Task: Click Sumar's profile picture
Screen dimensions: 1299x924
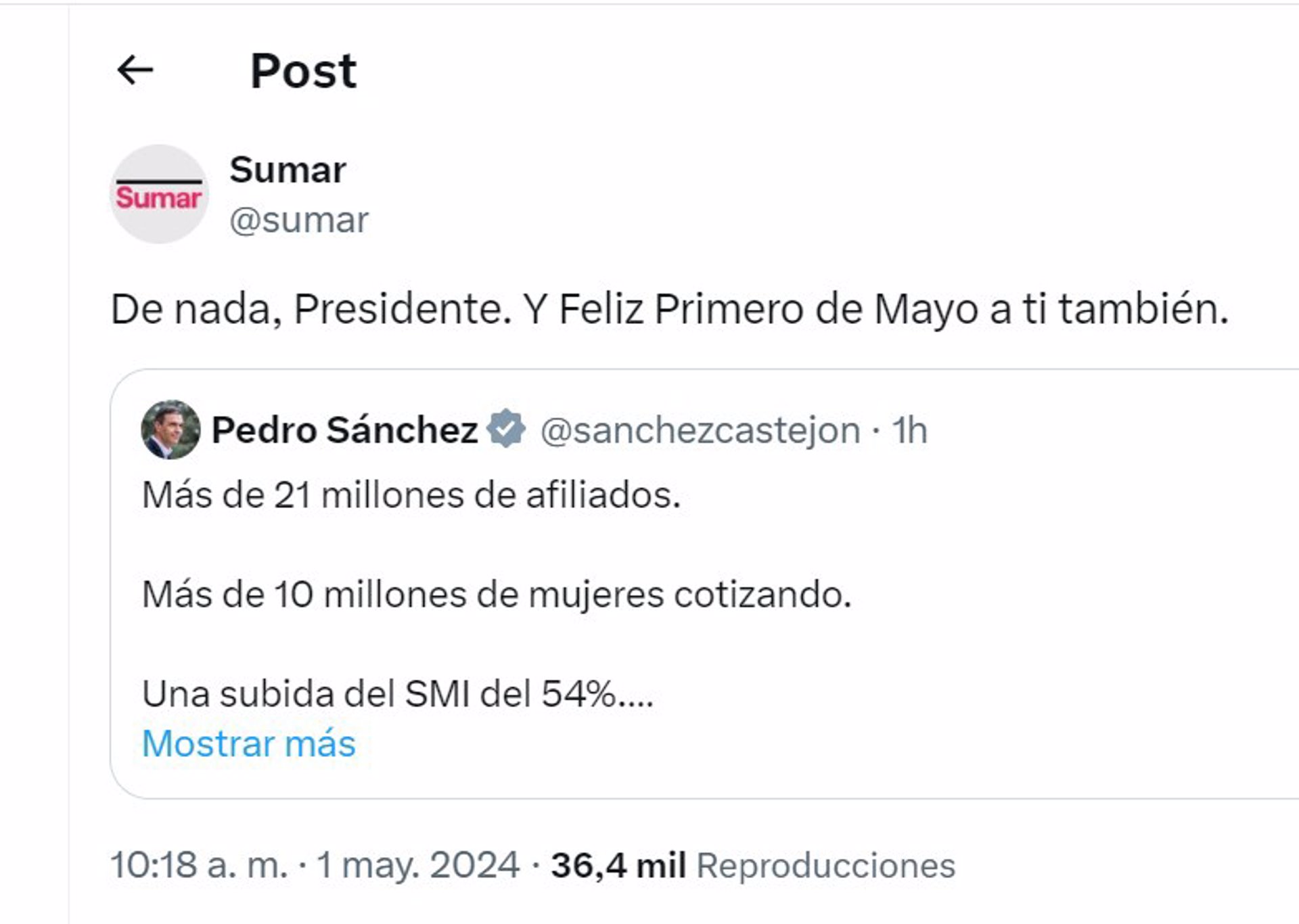Action: point(158,196)
